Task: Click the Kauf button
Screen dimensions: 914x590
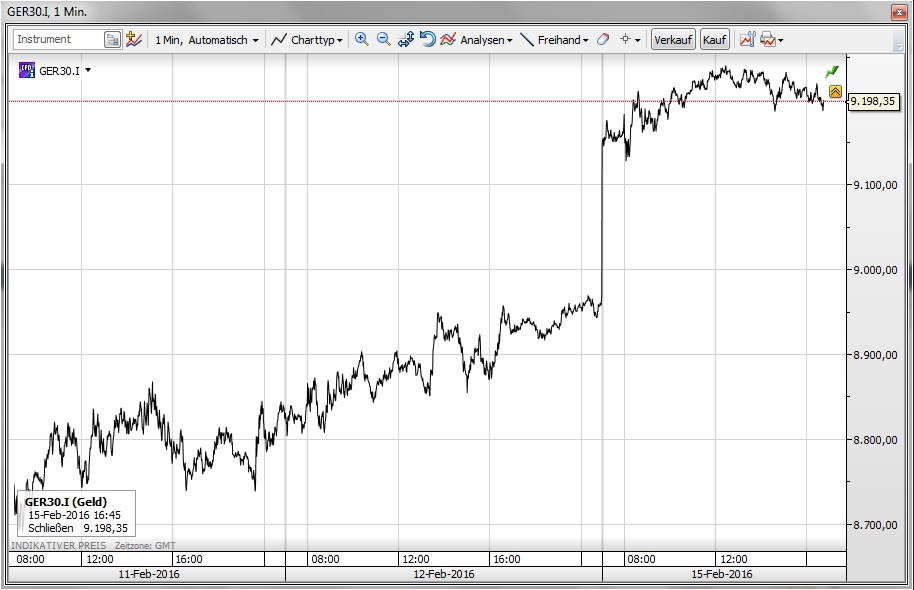Action: click(715, 40)
